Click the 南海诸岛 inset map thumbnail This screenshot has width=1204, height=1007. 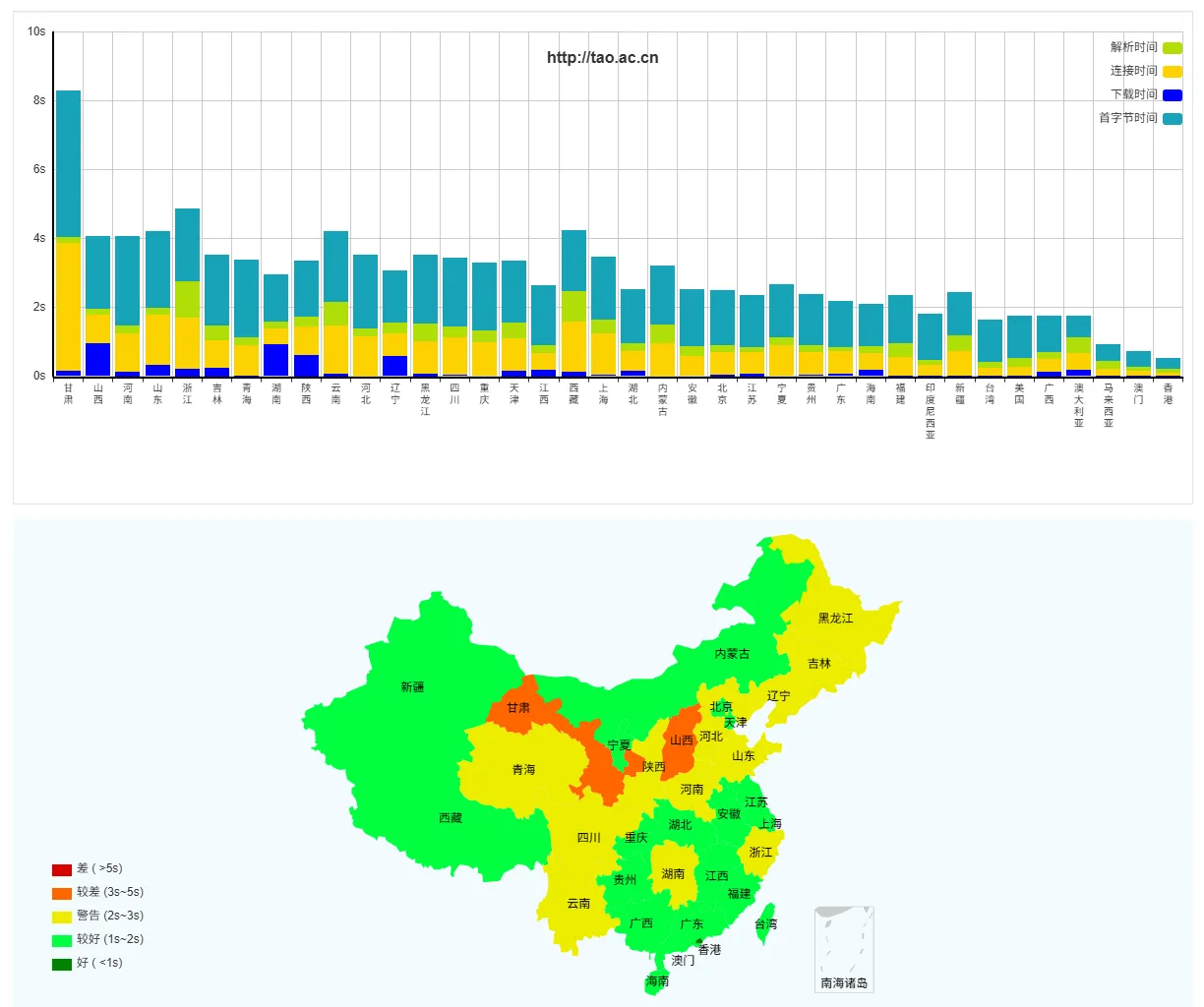pyautogui.click(x=844, y=949)
